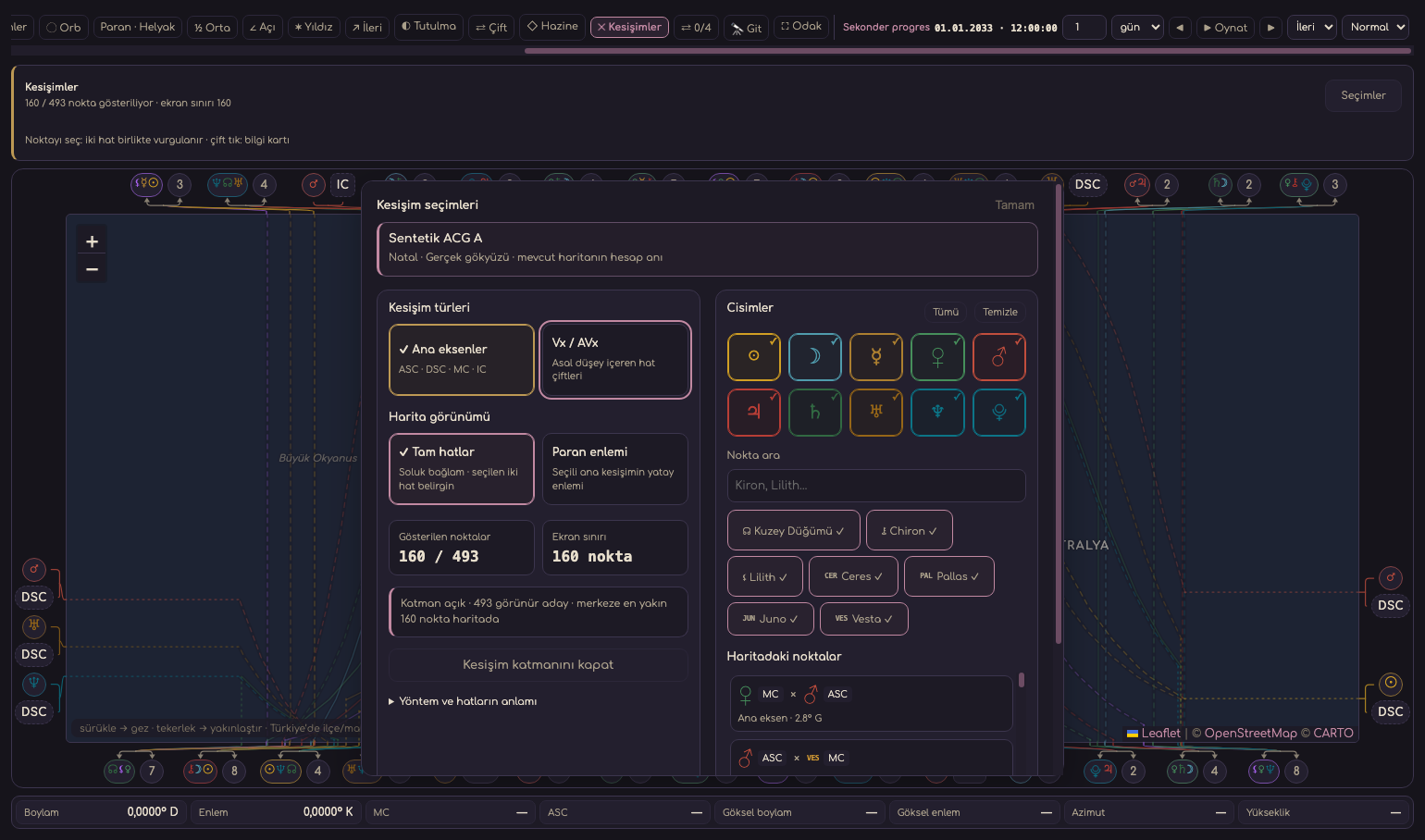Image resolution: width=1425 pixels, height=840 pixels.
Task: Click the Git navigation tool
Action: tap(746, 28)
